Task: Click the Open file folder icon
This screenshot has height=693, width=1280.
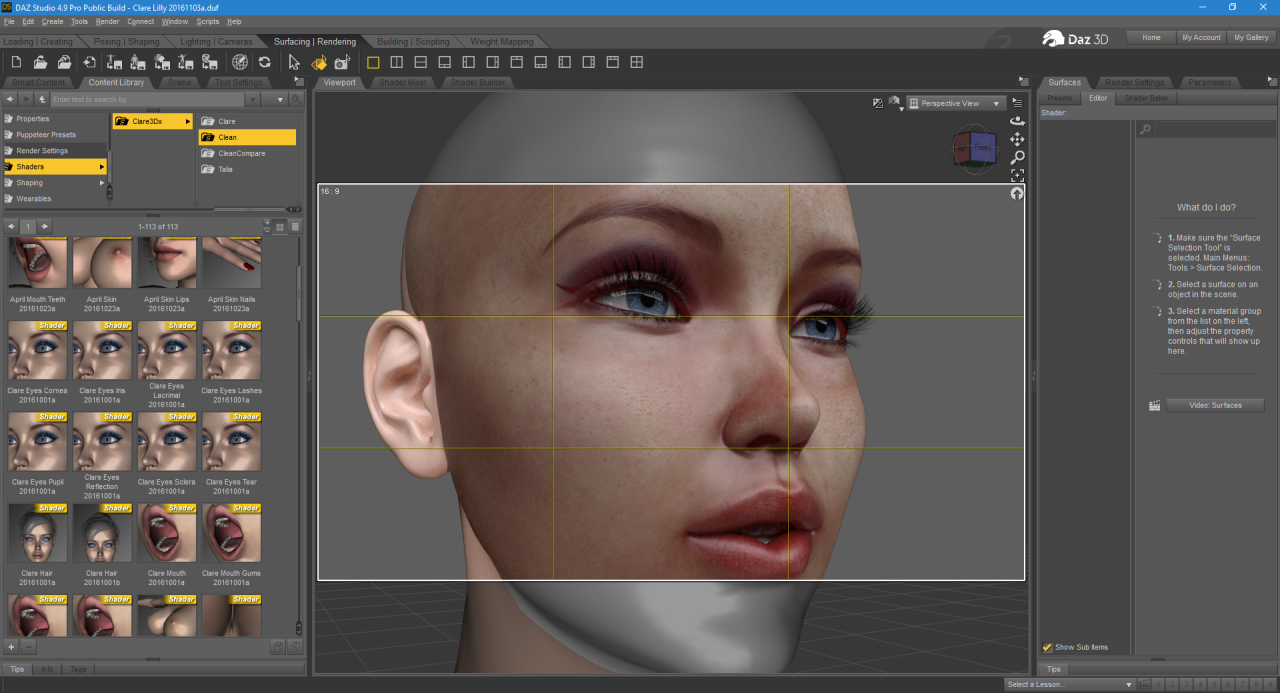Action: click(x=40, y=62)
